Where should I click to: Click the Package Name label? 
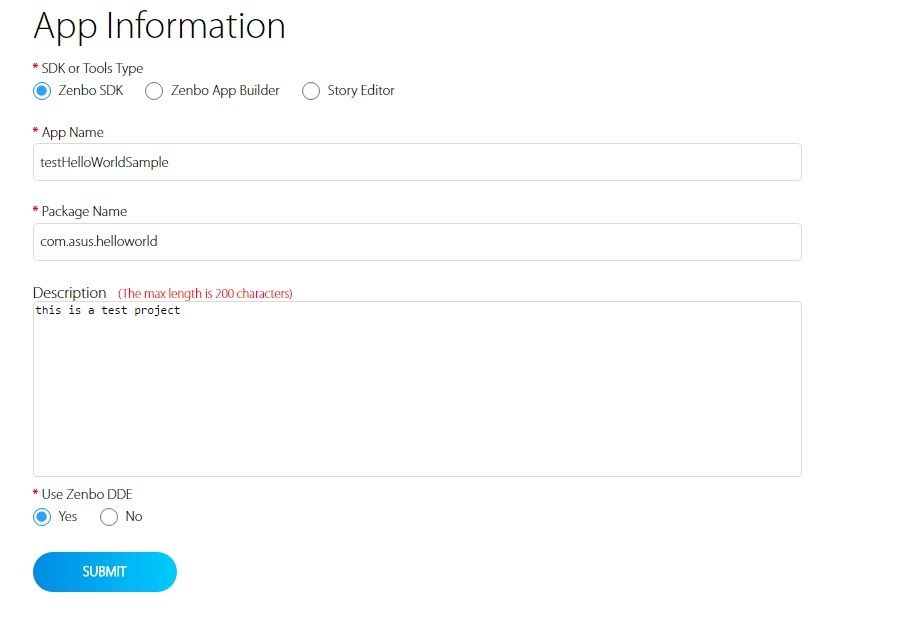84,211
